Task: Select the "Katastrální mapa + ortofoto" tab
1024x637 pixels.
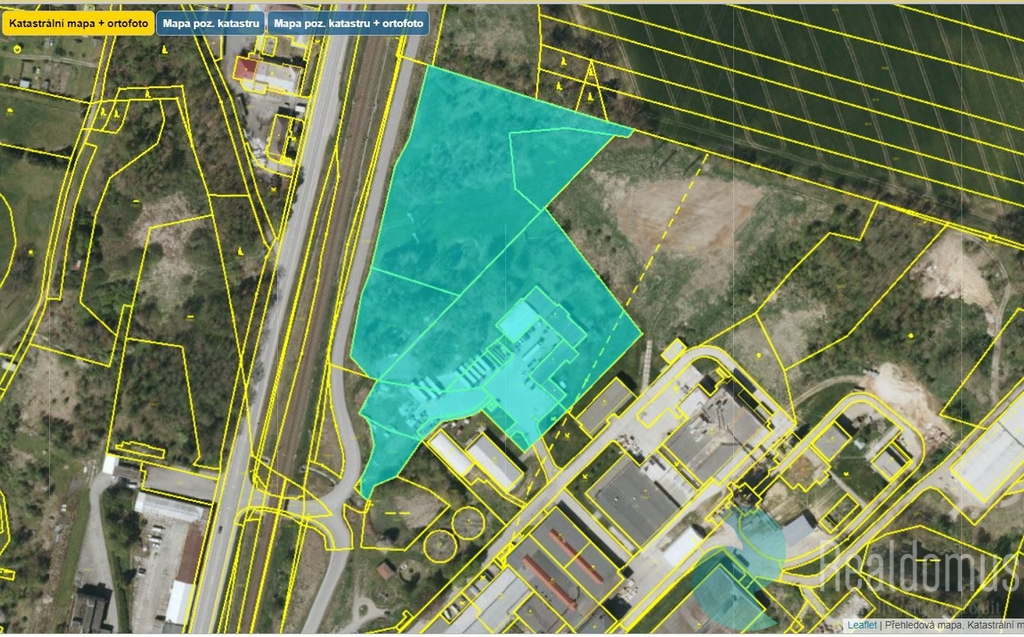Action: tap(78, 23)
